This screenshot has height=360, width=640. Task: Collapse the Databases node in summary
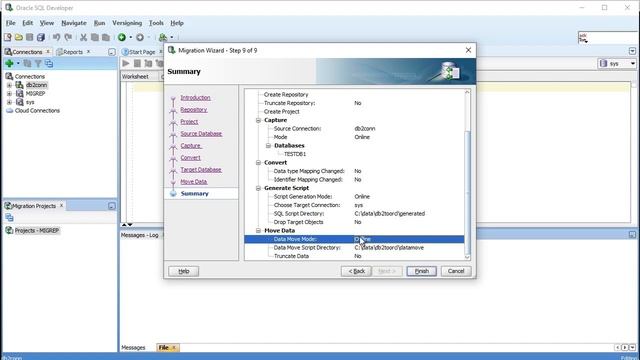pyautogui.click(x=268, y=146)
